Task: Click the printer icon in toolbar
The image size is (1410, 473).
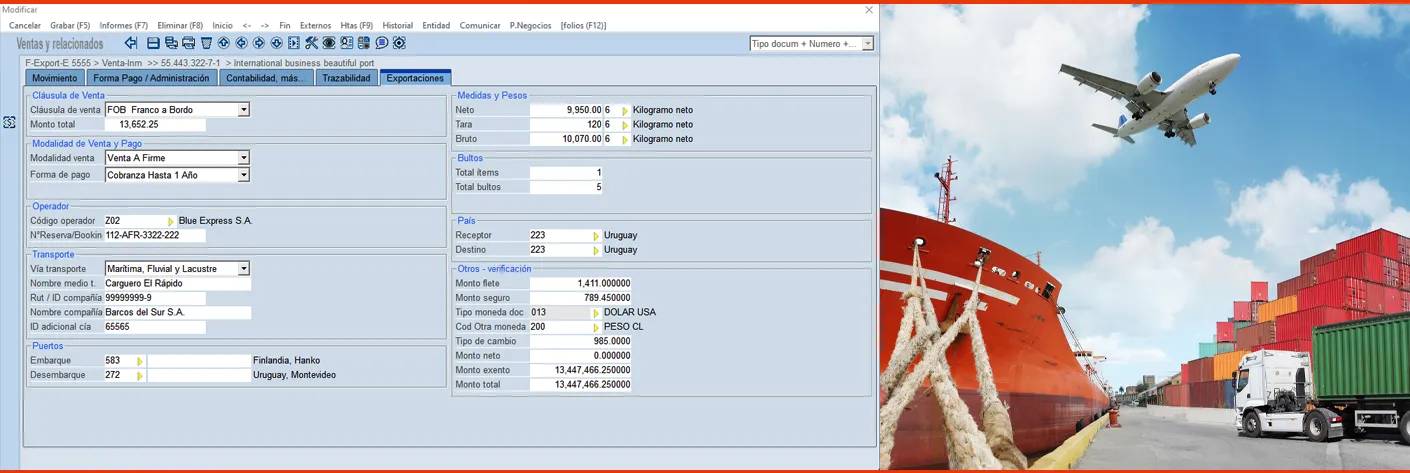Action: pyautogui.click(x=188, y=43)
